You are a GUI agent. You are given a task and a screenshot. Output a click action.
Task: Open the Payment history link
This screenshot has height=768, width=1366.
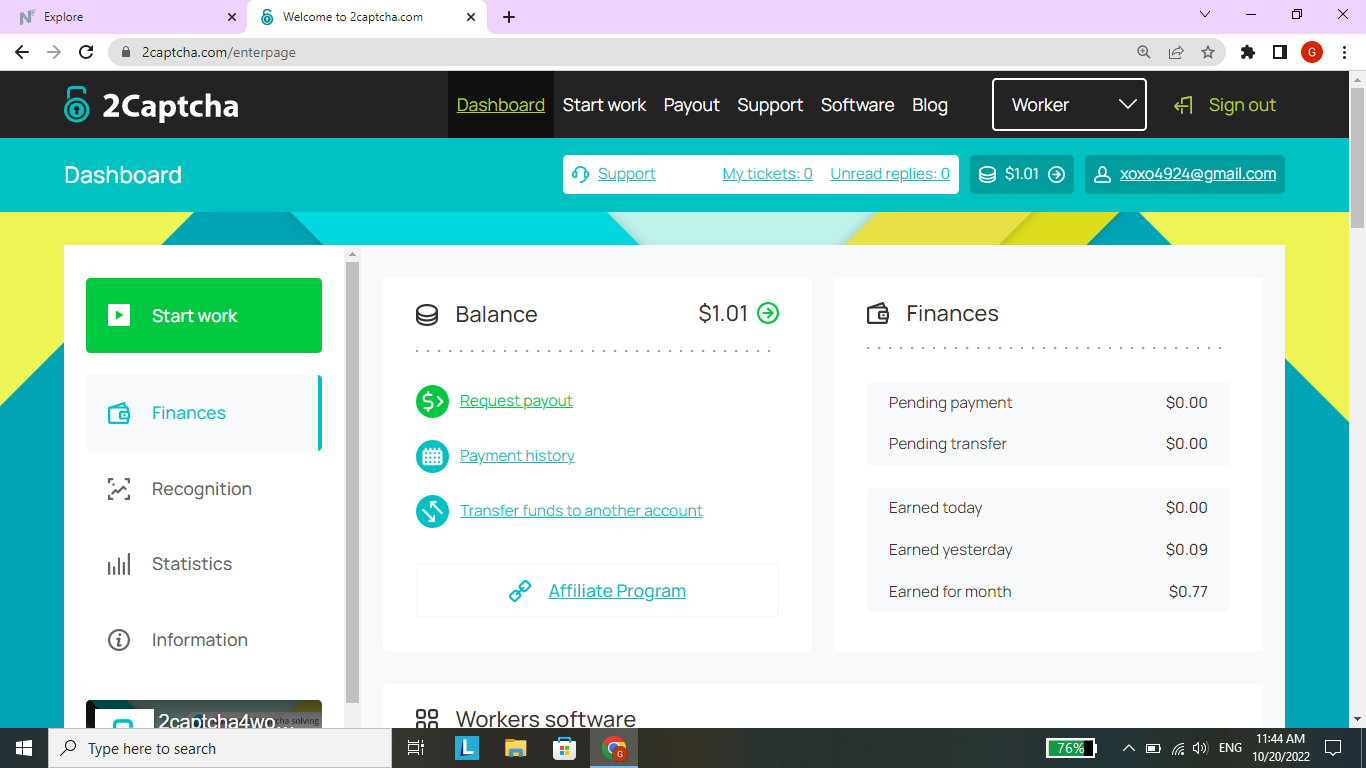pos(517,456)
